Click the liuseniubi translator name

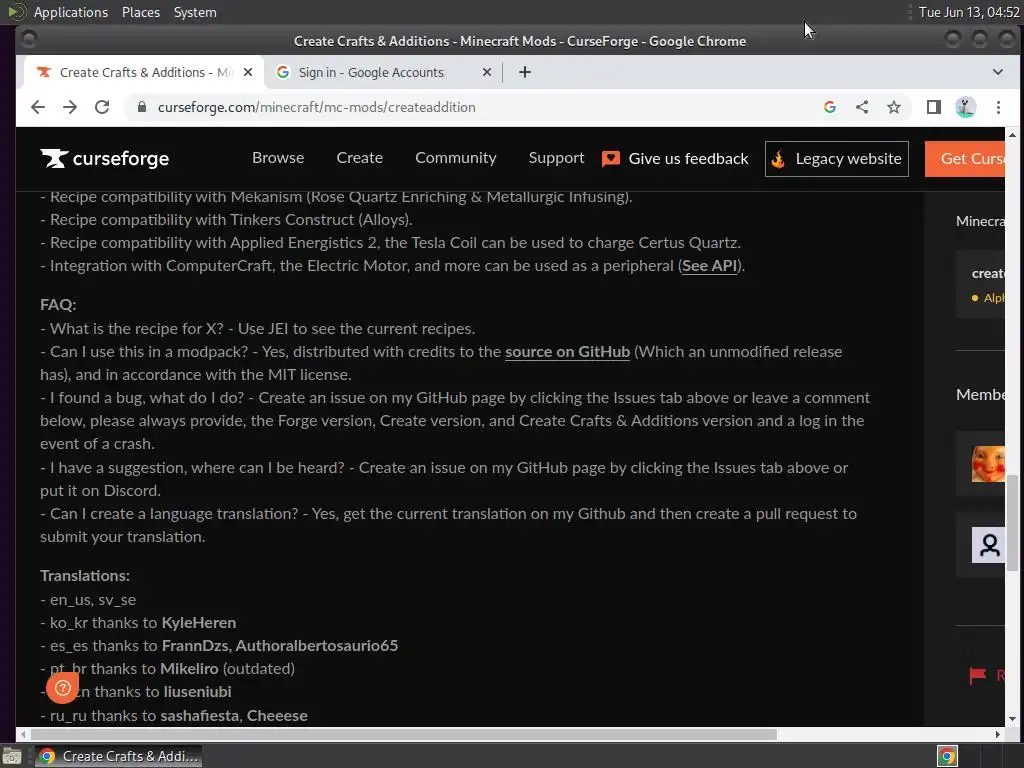[197, 691]
